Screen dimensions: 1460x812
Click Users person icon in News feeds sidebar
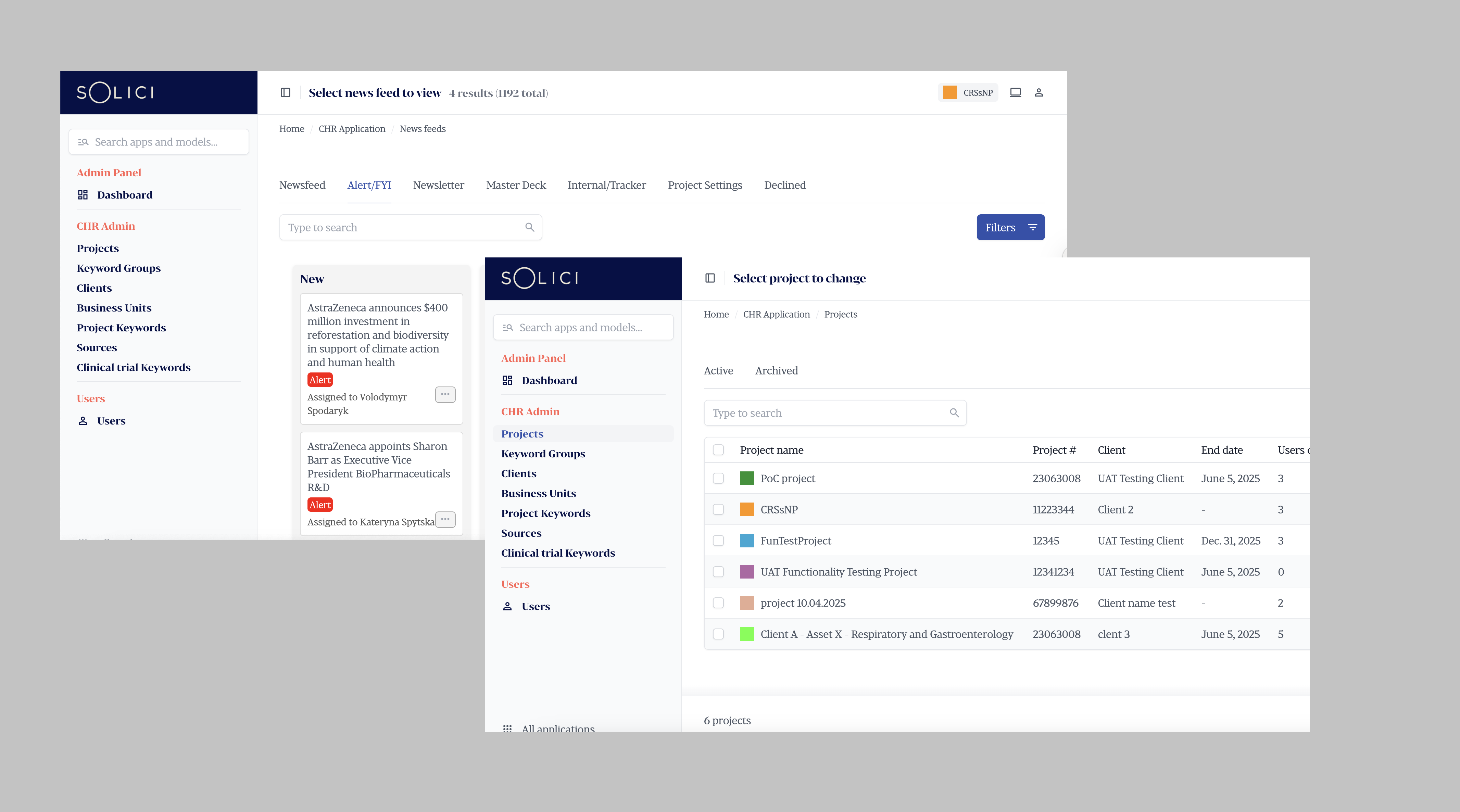83,421
